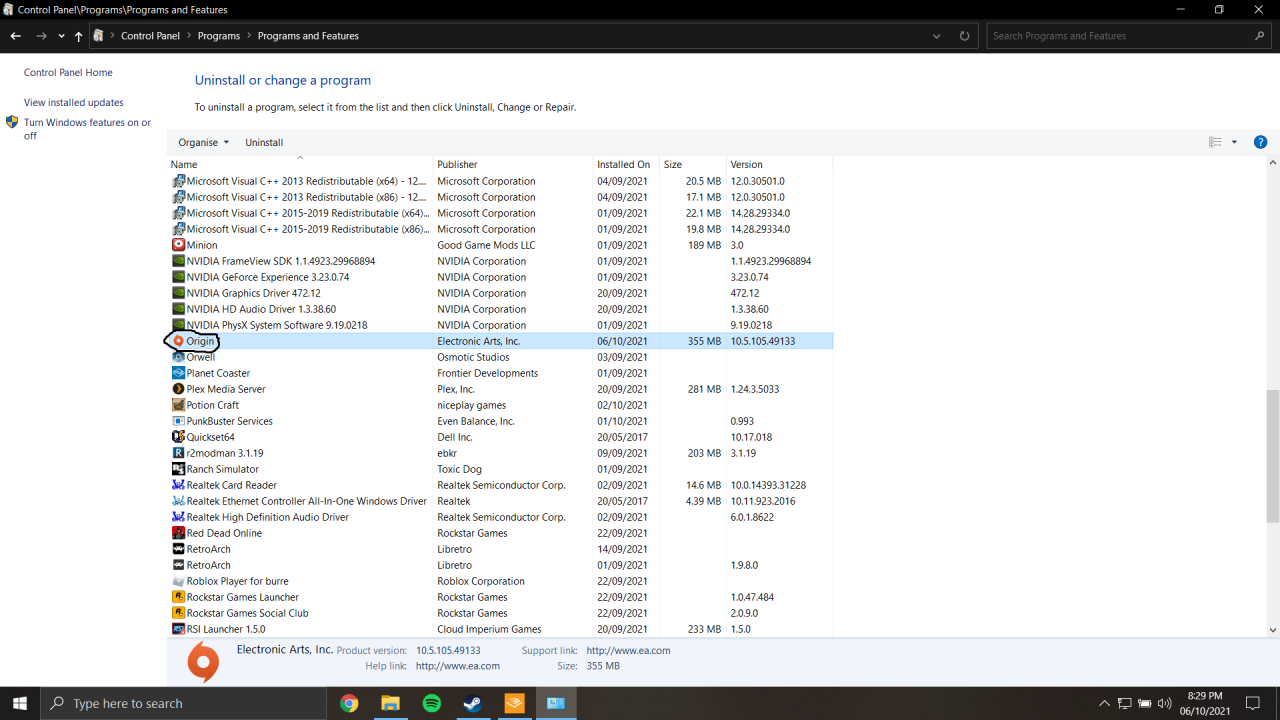
Task: Click the Control Panel breadcrumb
Action: coord(150,36)
